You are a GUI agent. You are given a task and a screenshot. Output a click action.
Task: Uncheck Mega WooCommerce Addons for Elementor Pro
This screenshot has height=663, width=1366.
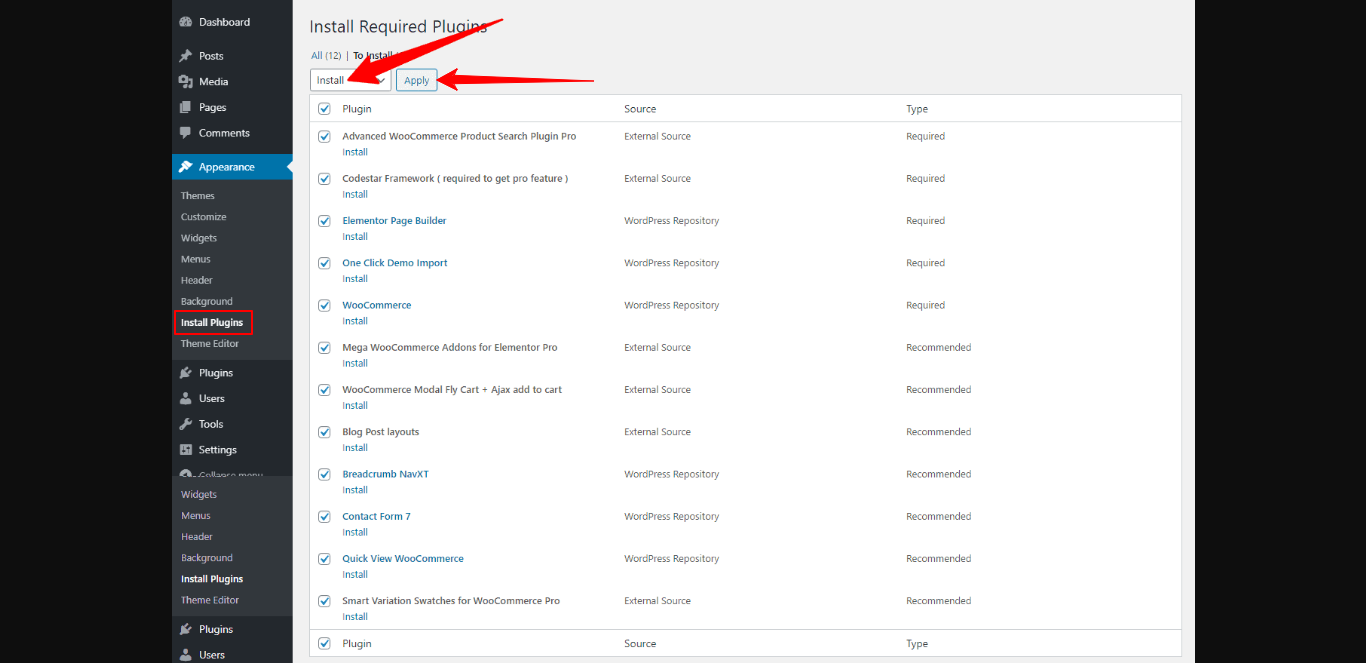324,348
